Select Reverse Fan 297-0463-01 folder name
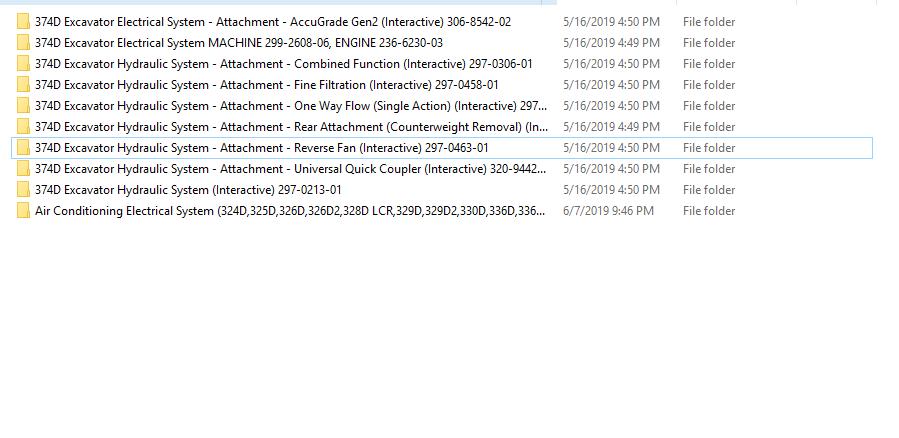The image size is (899, 438). pos(262,148)
